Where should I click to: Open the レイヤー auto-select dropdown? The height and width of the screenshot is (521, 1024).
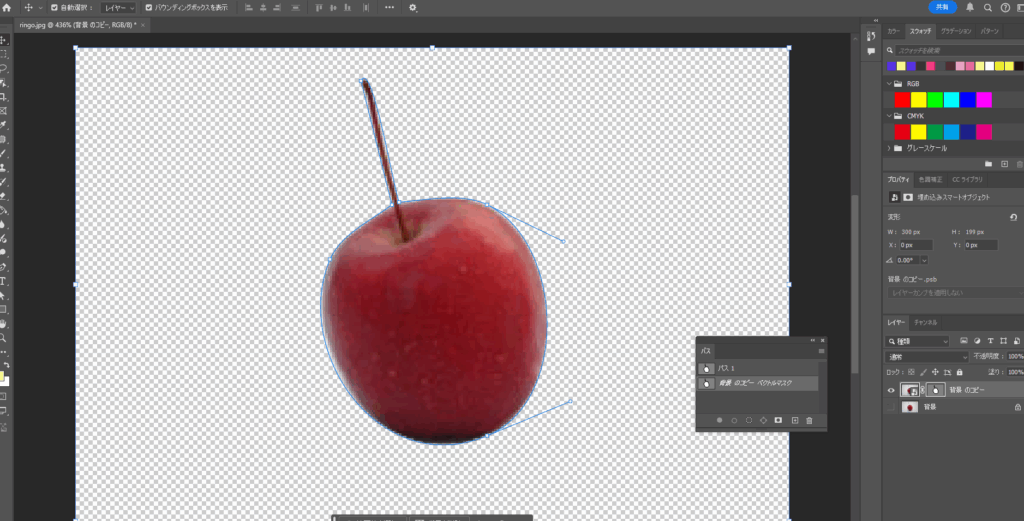pos(118,7)
